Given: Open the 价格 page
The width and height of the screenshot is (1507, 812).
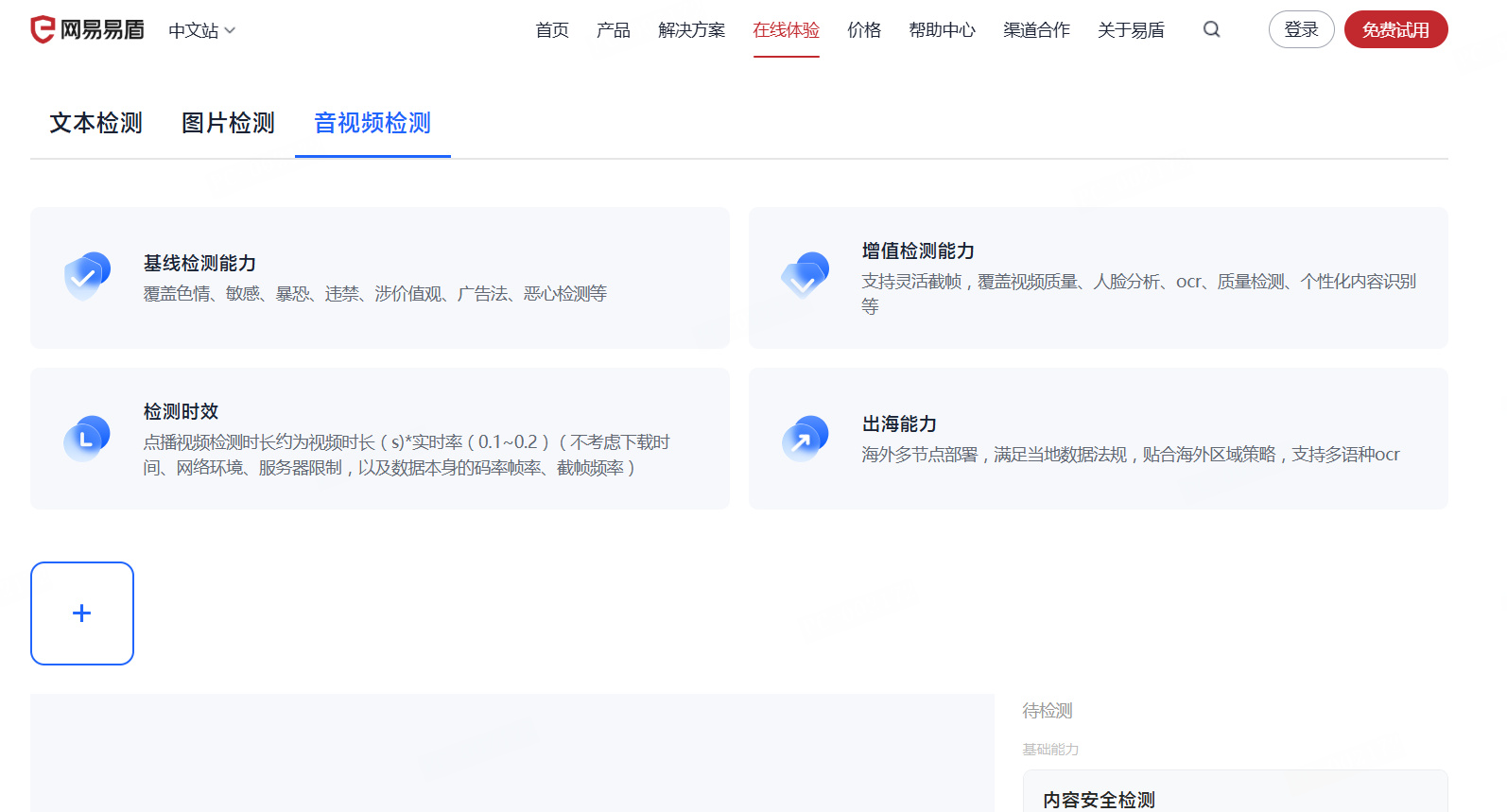Looking at the screenshot, I should tap(864, 30).
